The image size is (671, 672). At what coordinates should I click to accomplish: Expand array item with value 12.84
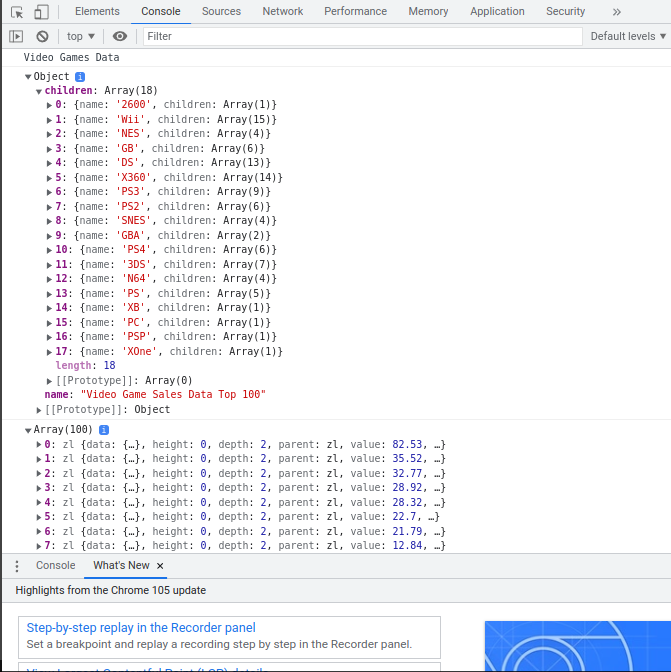coord(39,546)
